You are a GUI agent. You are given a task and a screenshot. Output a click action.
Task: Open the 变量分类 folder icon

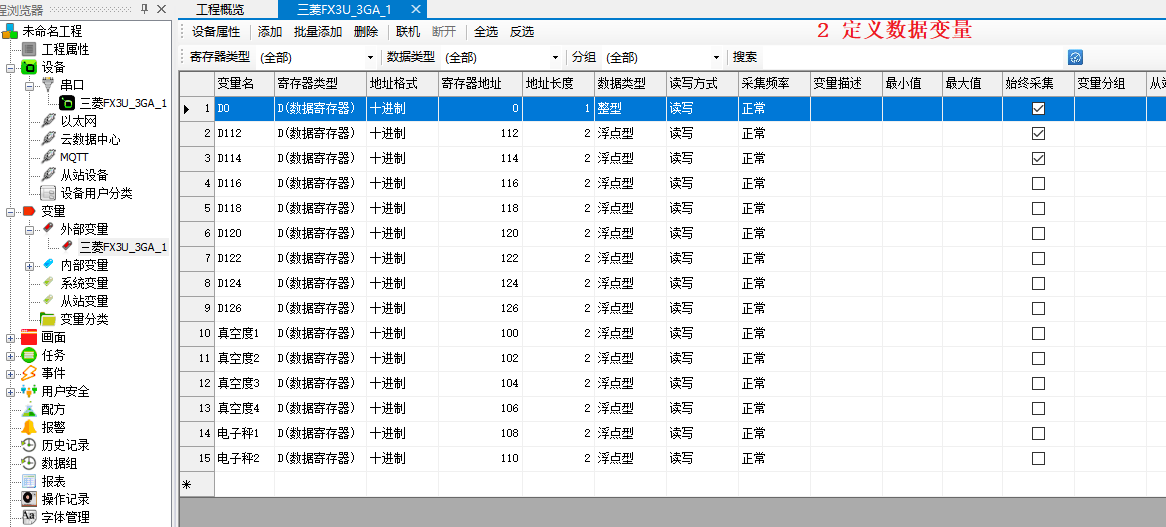[48, 319]
